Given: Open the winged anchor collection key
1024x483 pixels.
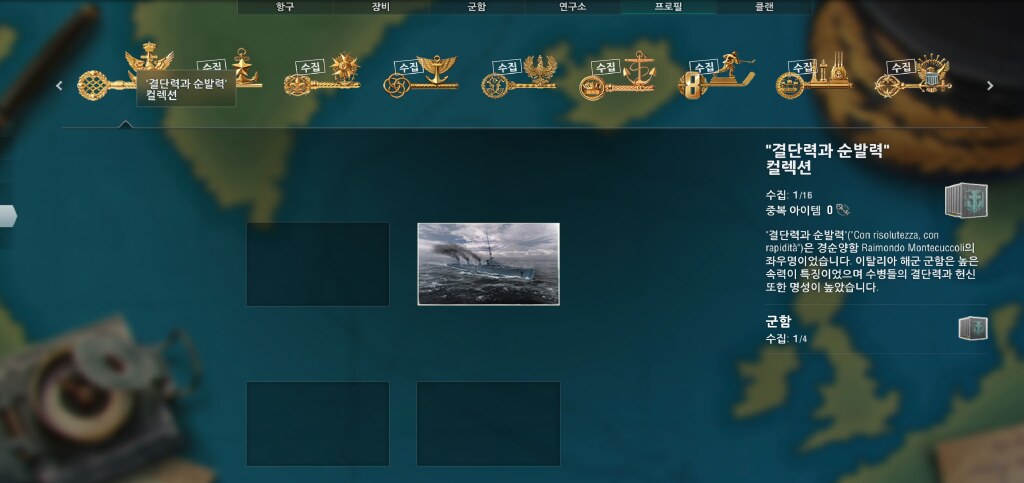Looking at the screenshot, I should 421,76.
